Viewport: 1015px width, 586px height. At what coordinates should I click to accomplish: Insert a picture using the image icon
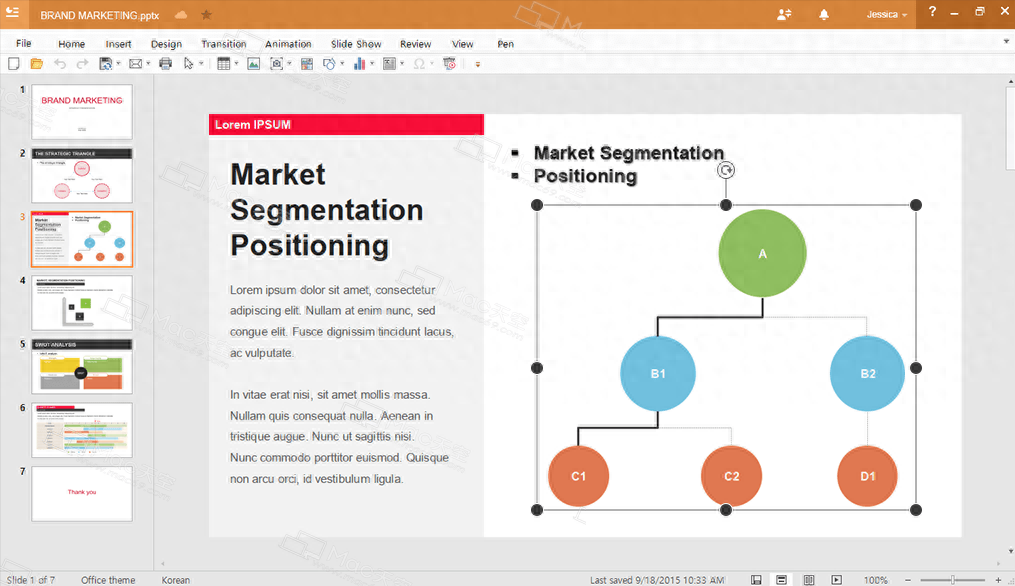pyautogui.click(x=253, y=64)
